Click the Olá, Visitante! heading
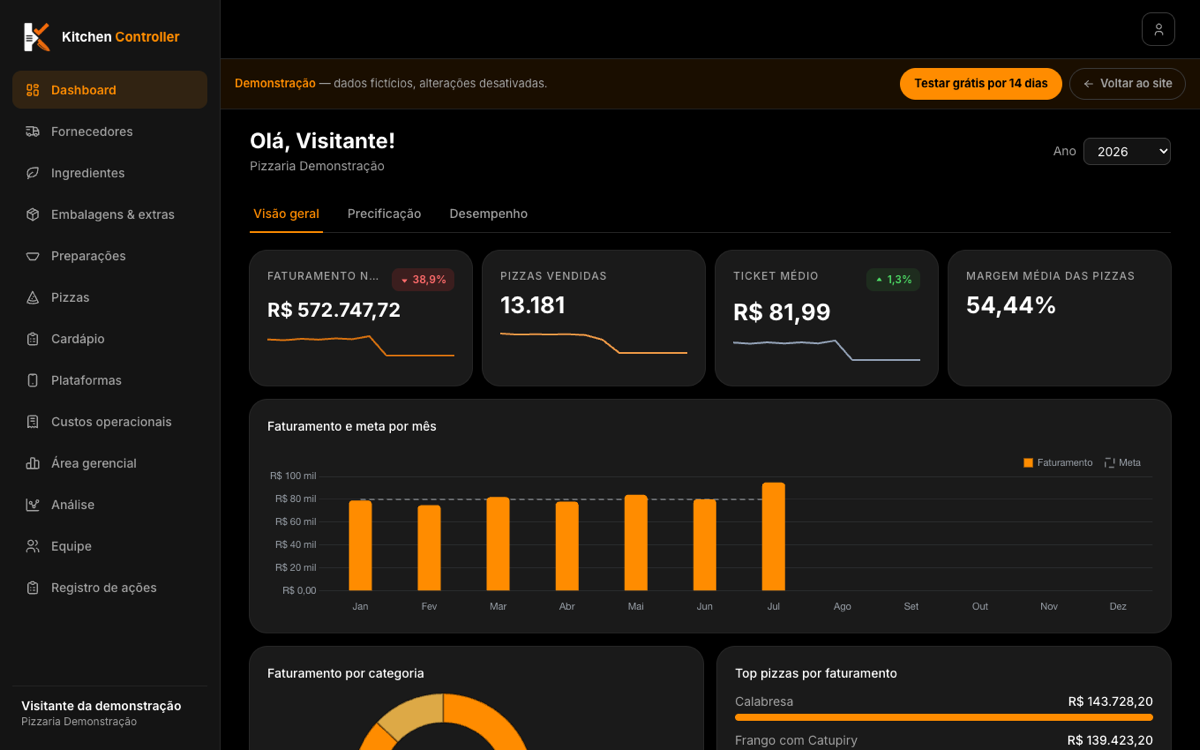Image resolution: width=1200 pixels, height=750 pixels. (322, 141)
